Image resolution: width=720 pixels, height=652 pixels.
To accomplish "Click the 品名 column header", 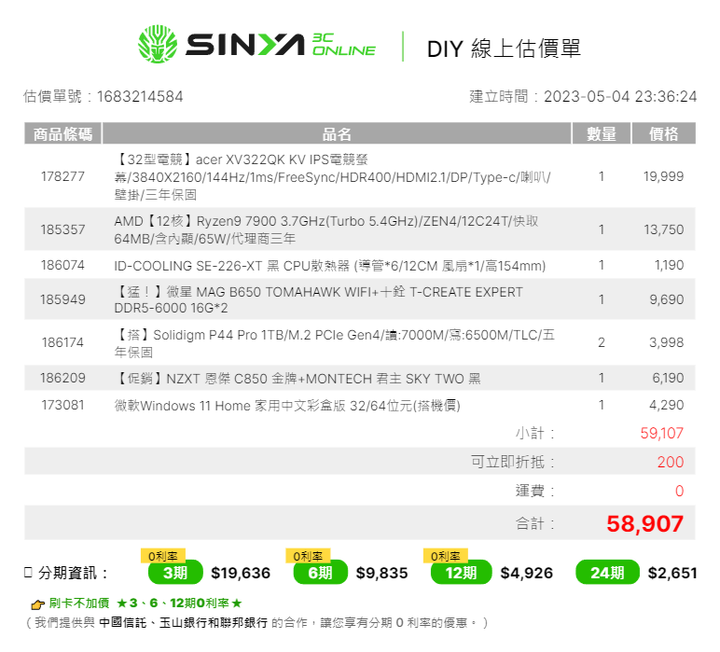I will (x=337, y=134).
